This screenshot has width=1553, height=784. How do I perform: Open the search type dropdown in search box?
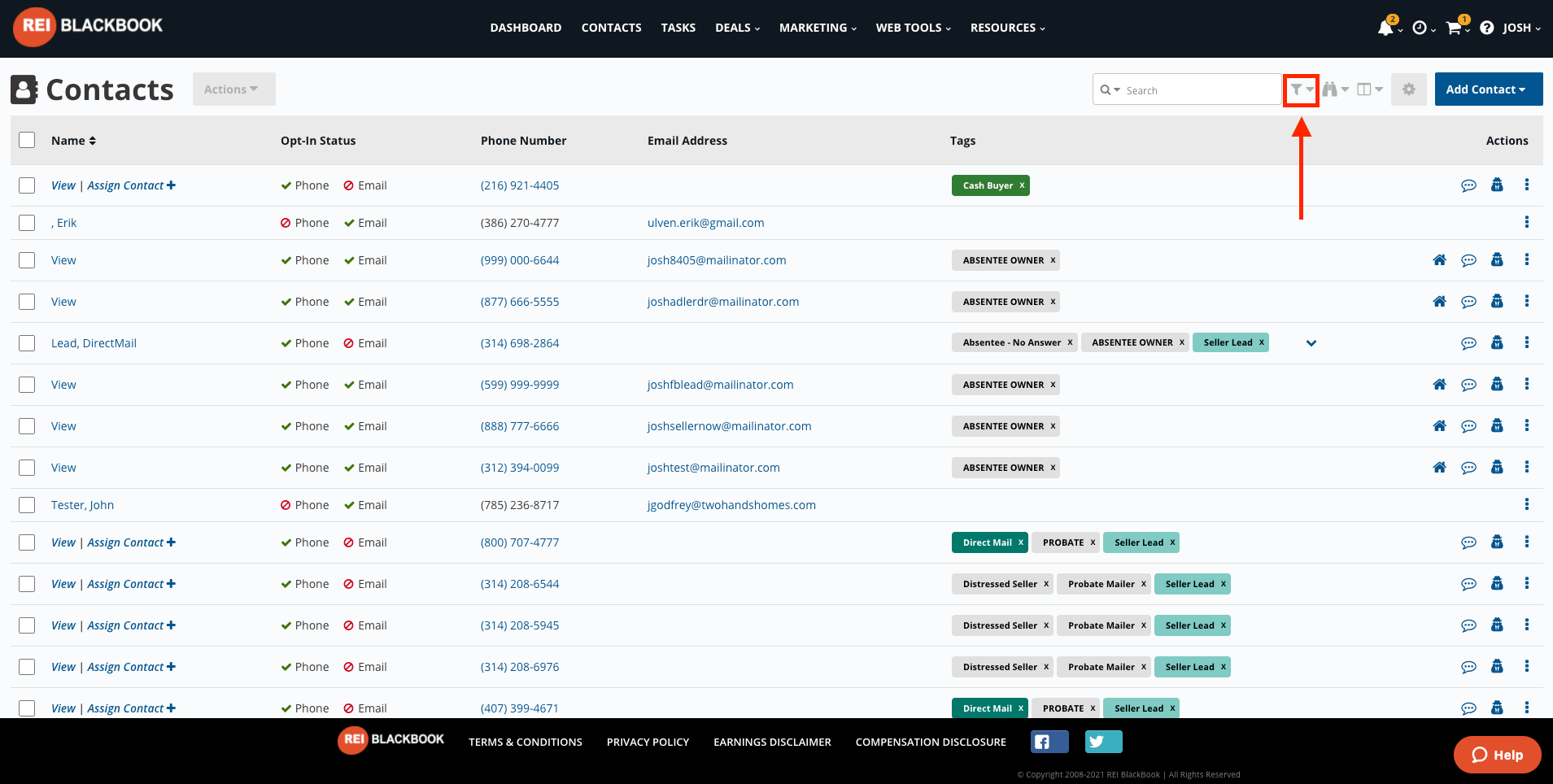1110,89
